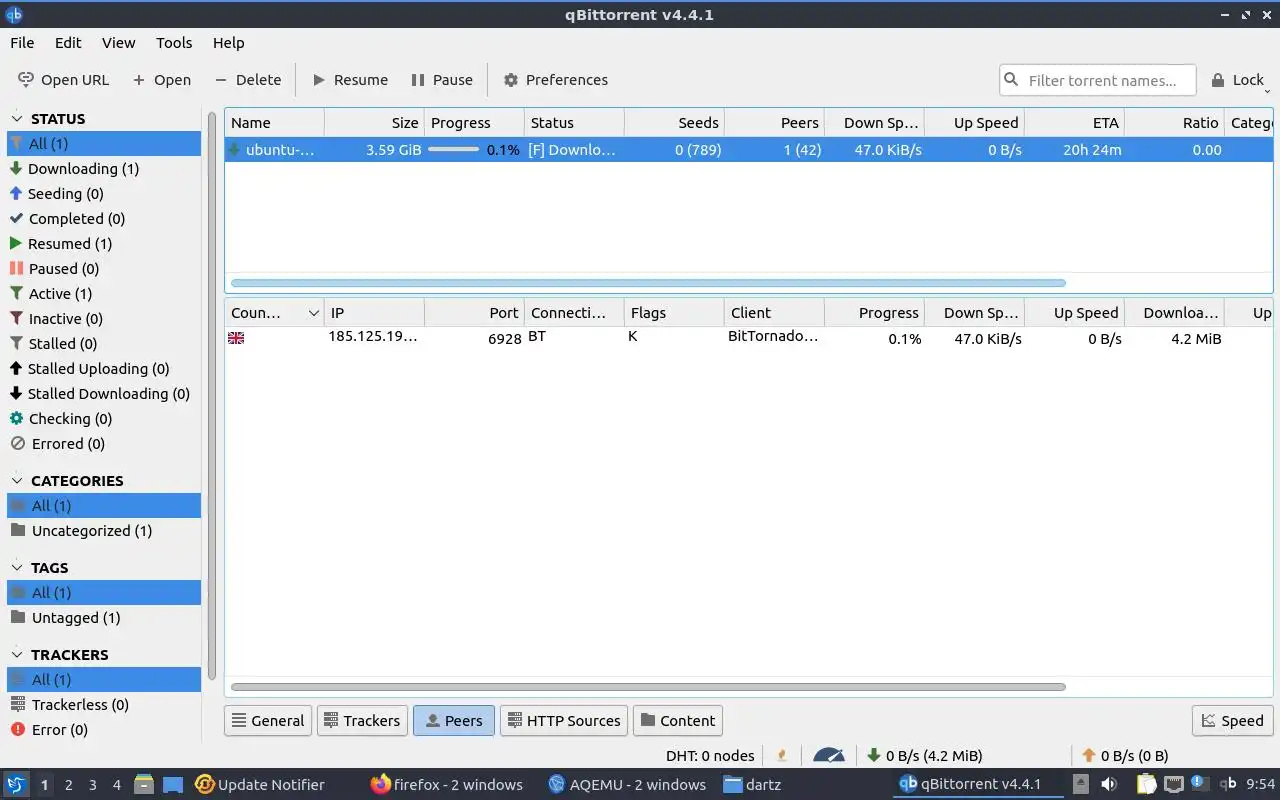Remove the selected torrent using Delete
1280x800 pixels.
click(248, 80)
